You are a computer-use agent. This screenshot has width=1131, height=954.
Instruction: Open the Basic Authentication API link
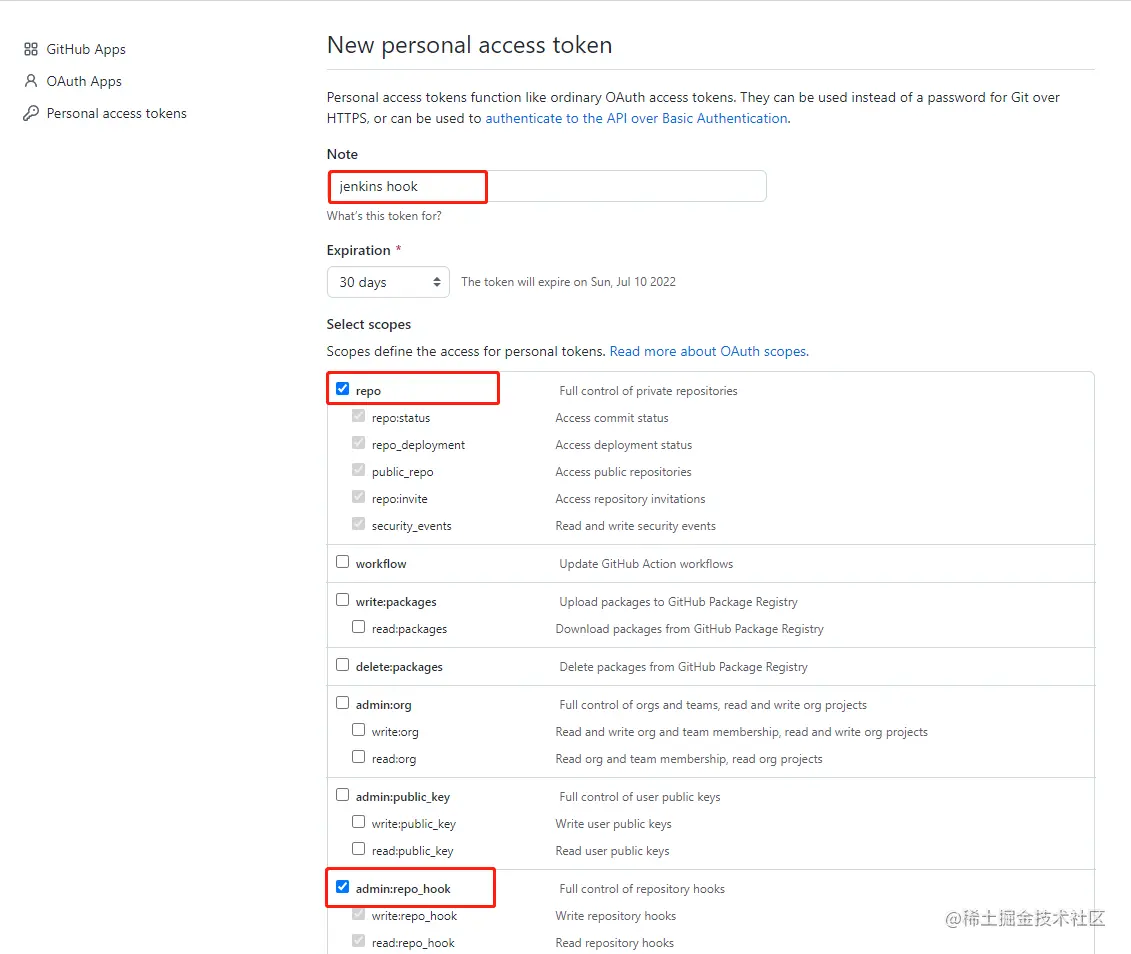coord(636,118)
